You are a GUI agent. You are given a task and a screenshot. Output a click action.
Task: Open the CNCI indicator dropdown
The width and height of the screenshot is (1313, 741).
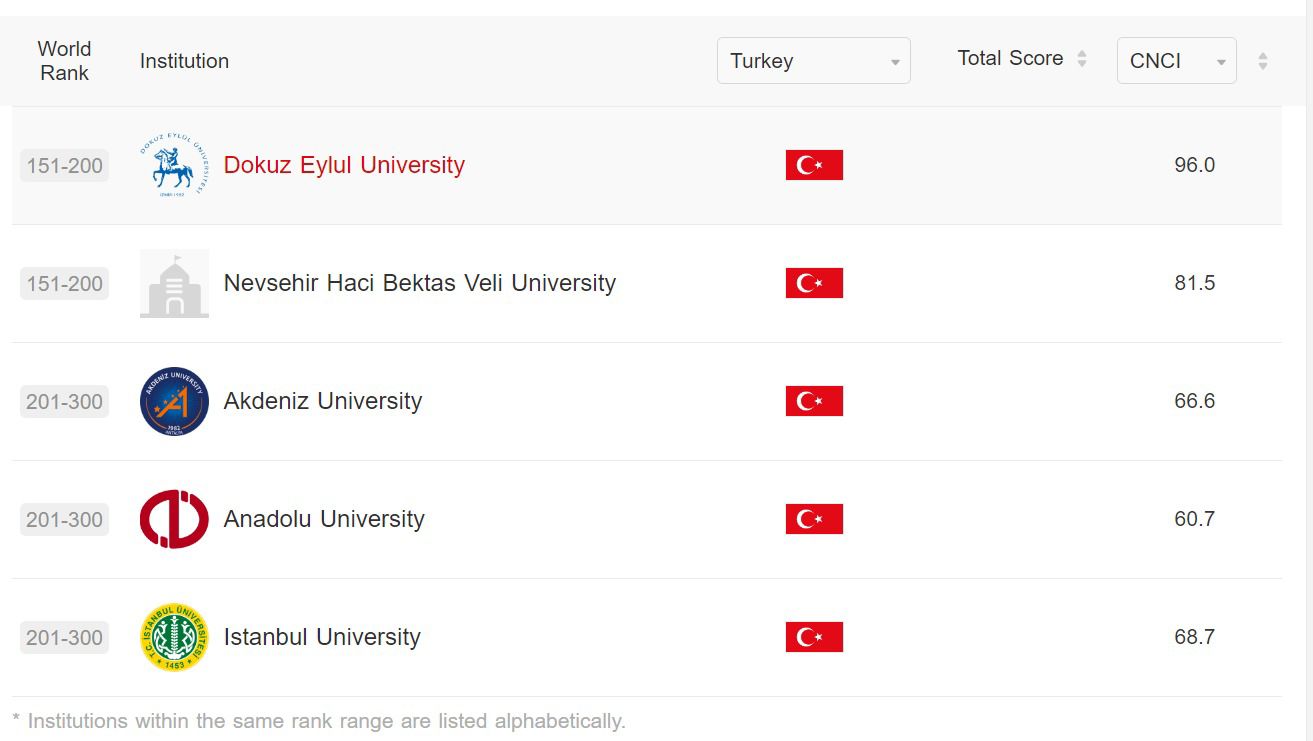pyautogui.click(x=1176, y=61)
